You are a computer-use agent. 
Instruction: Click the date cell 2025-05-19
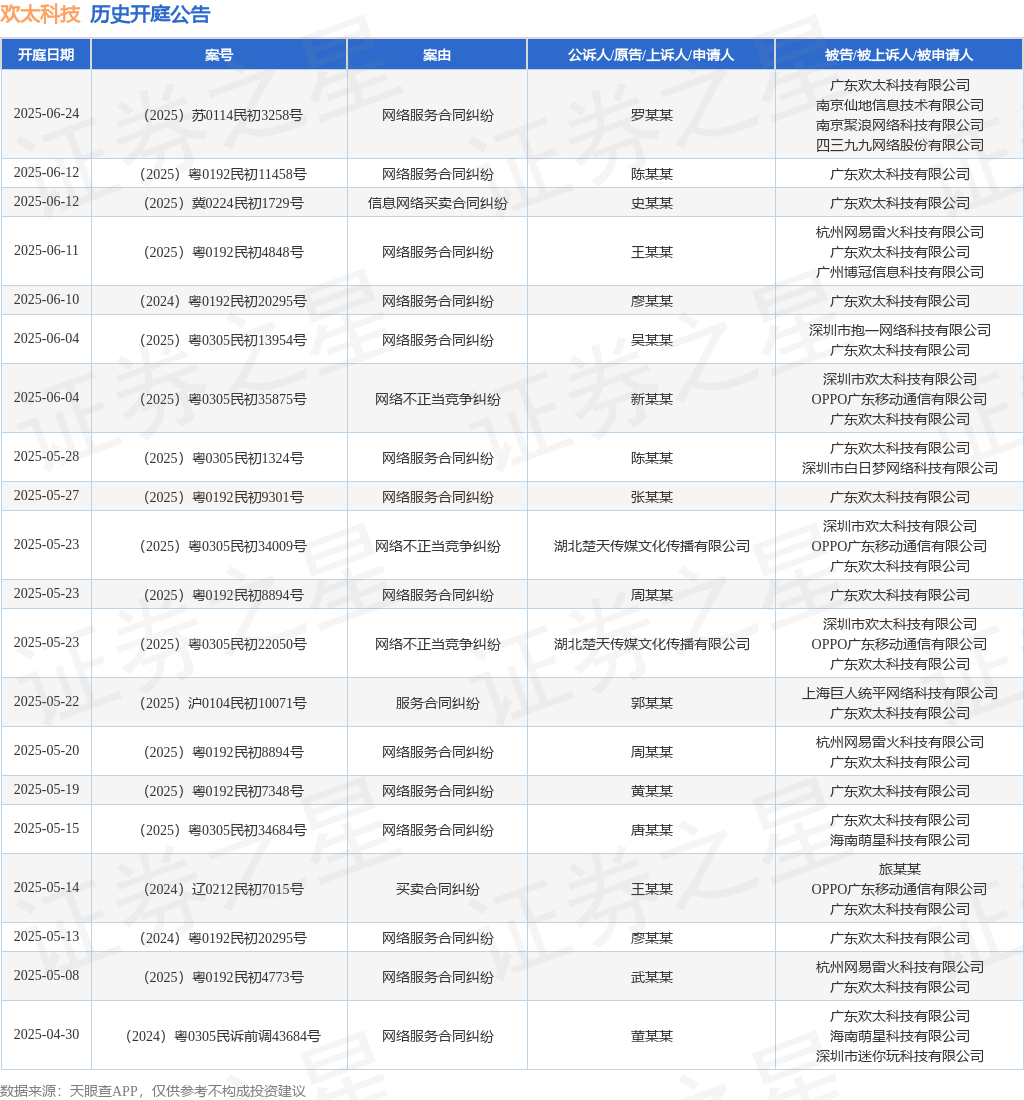point(46,790)
